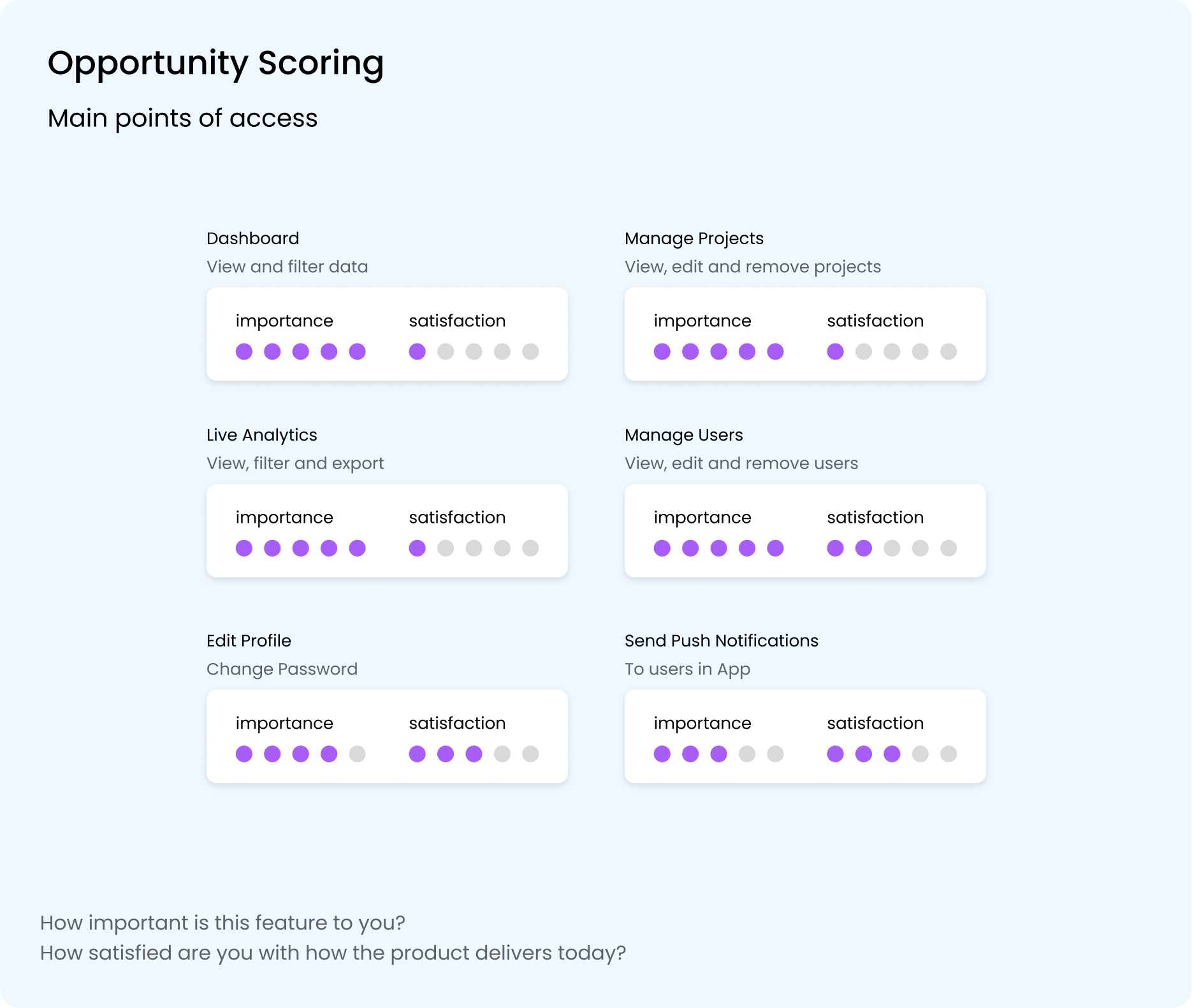Screen dimensions: 1192x1008
Task: Set Send Push Notifications importance to fourth dot
Action: pyautogui.click(x=747, y=754)
